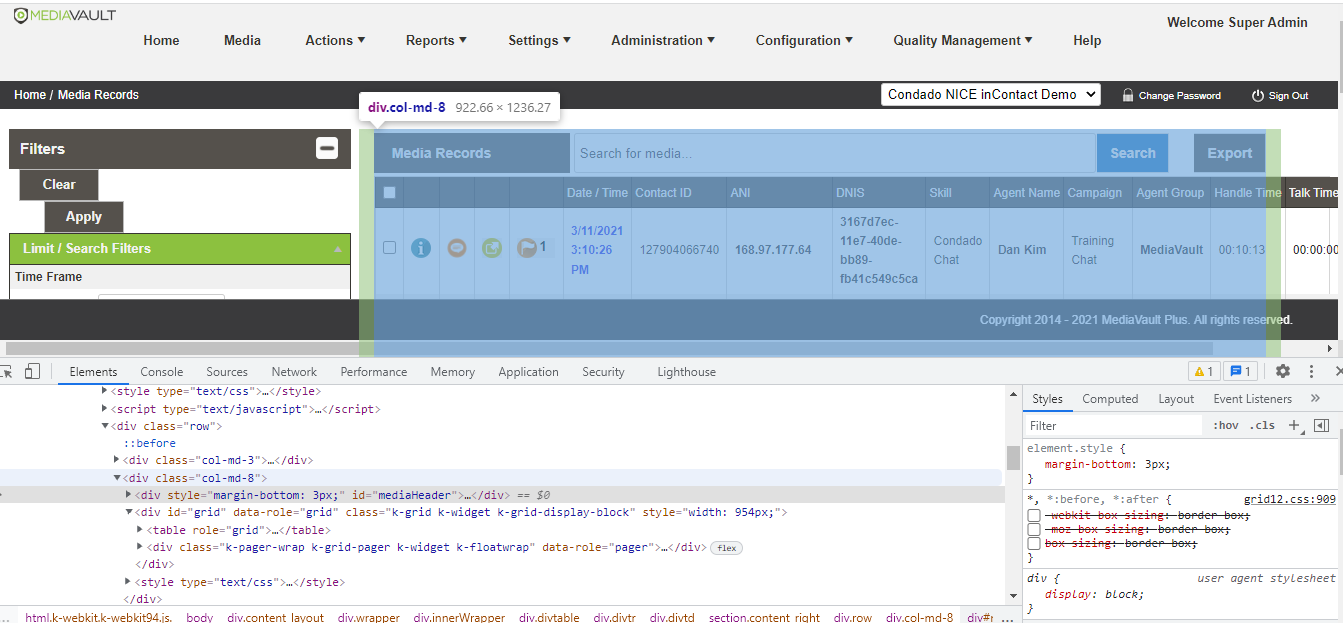Switch to the Network tab in DevTools
This screenshot has width=1343, height=623.
pyautogui.click(x=294, y=371)
